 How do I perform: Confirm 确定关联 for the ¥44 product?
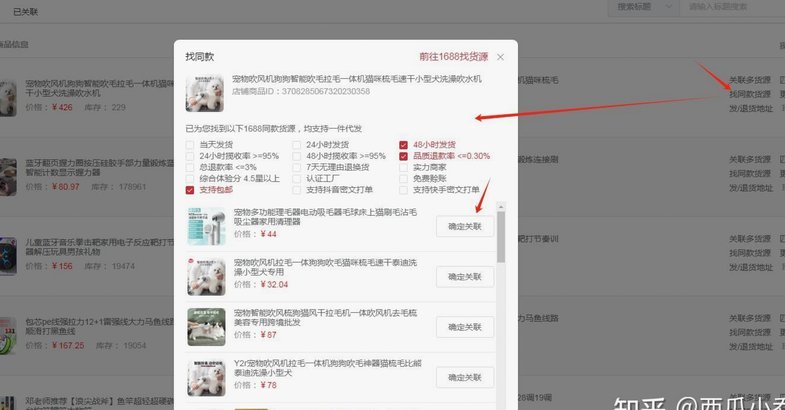465,227
